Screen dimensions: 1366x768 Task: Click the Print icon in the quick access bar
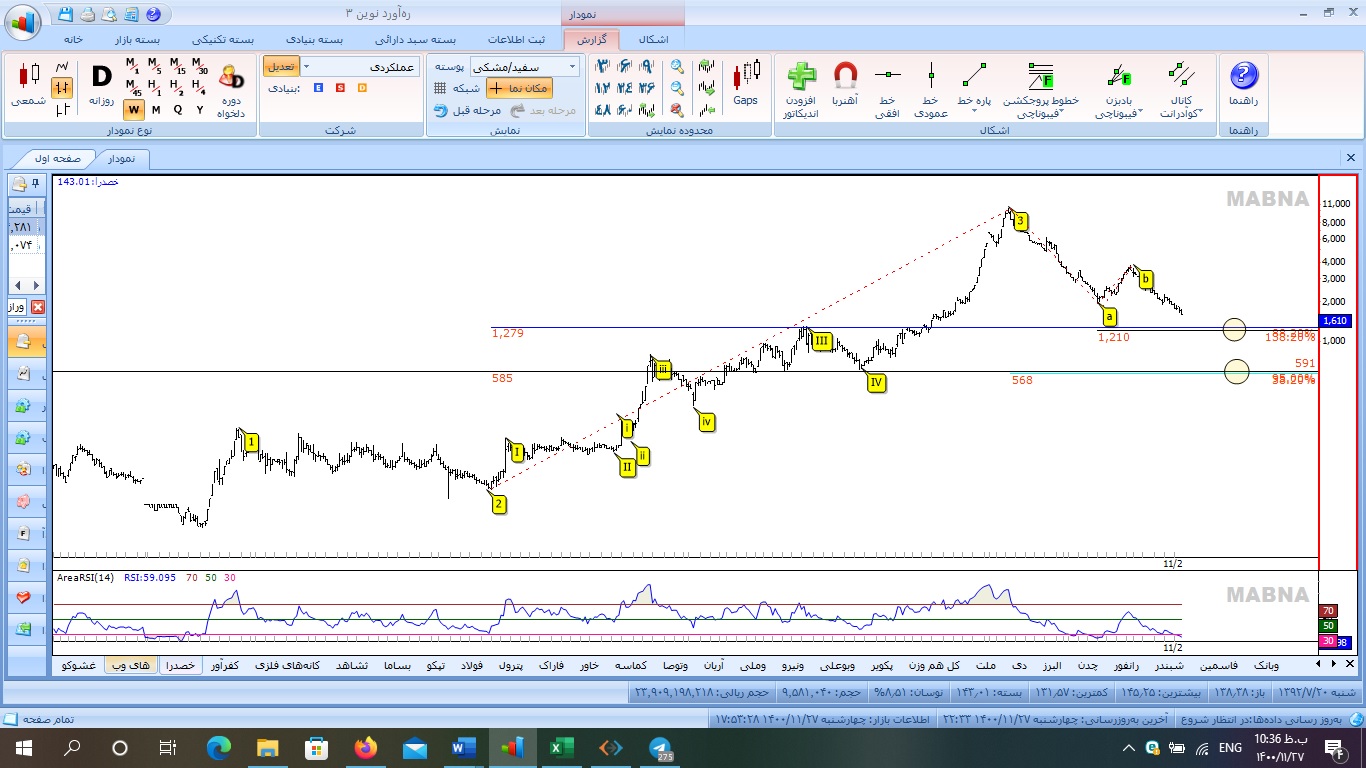coord(87,15)
